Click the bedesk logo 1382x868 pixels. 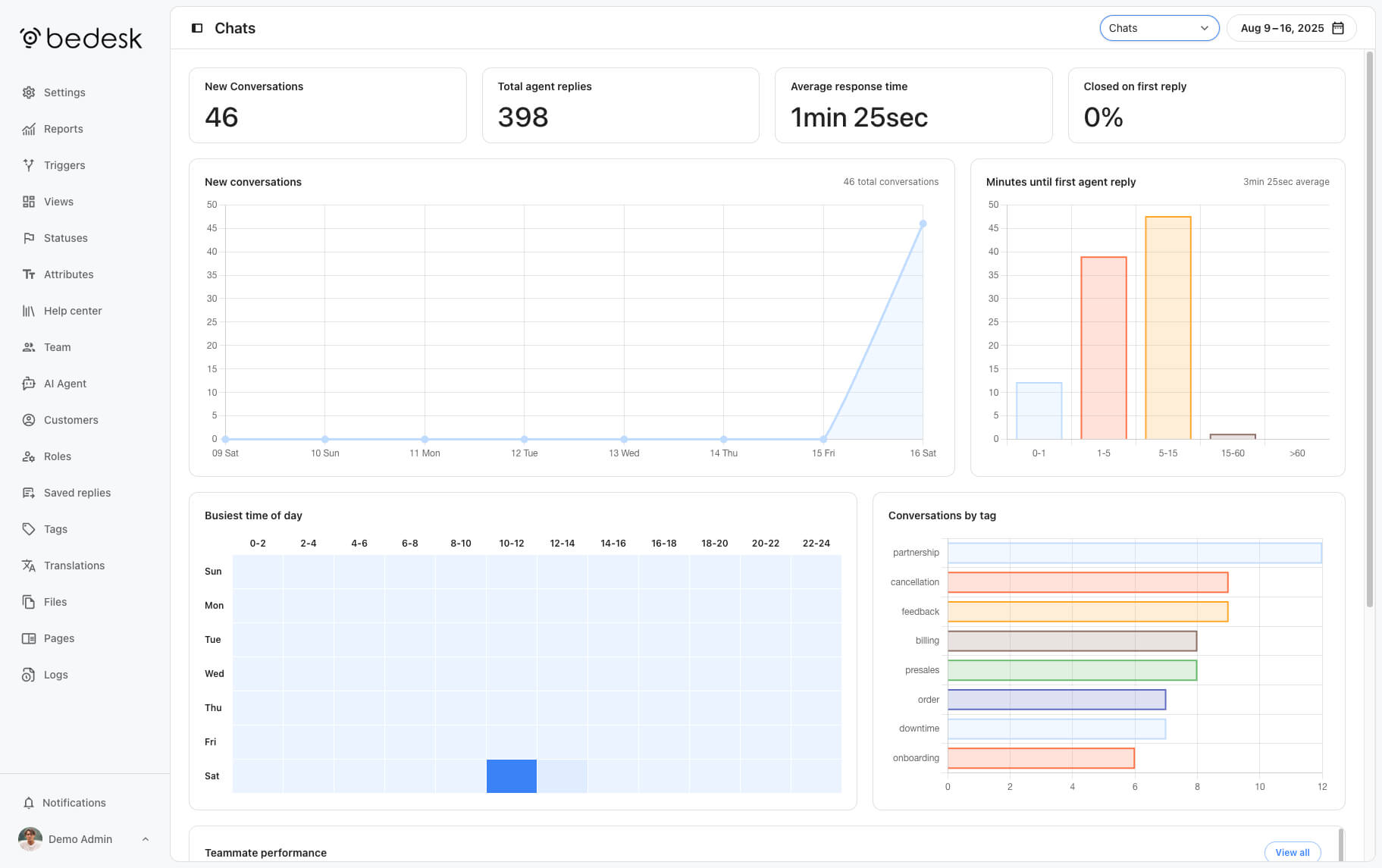tap(81, 38)
